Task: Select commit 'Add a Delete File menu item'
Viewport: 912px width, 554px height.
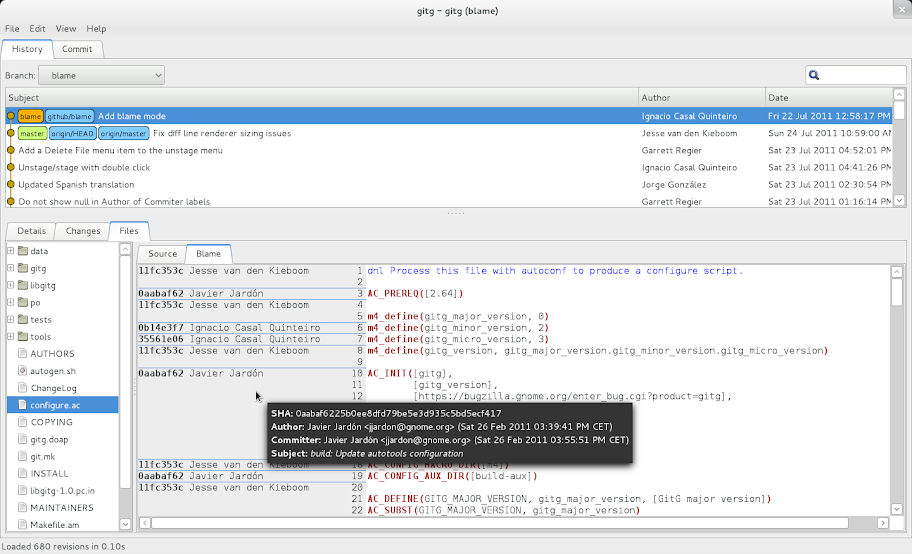Action: point(448,150)
